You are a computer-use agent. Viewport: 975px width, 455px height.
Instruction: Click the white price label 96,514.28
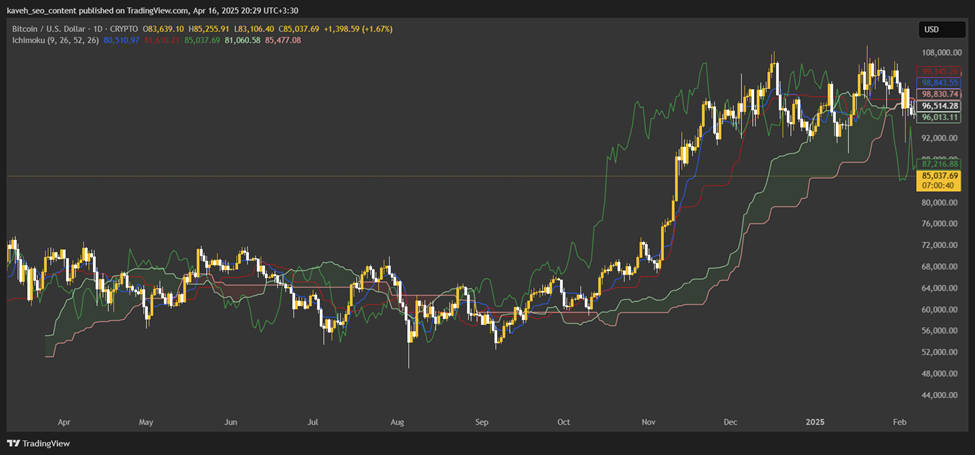[x=940, y=106]
